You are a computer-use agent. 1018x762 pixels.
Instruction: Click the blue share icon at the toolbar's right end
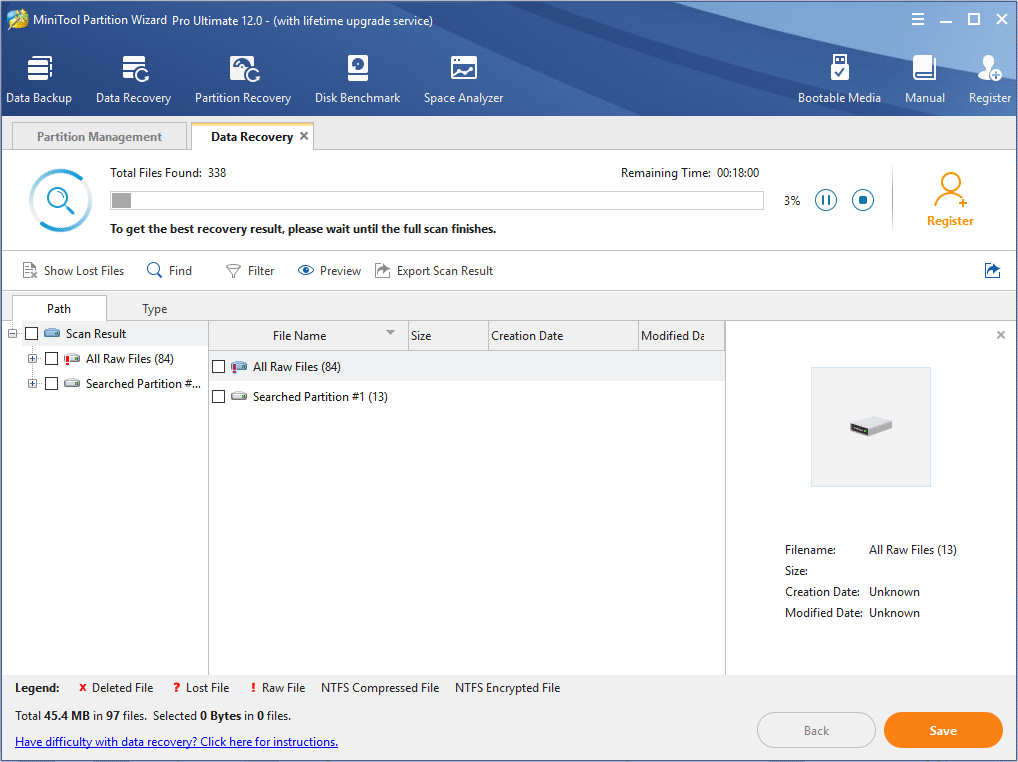[992, 270]
